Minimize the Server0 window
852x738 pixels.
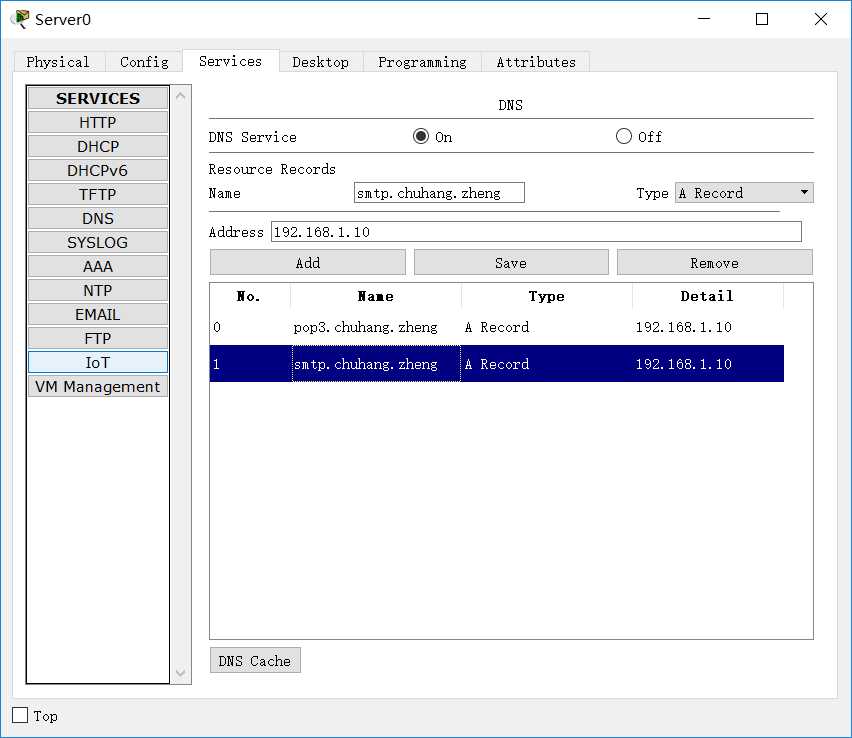click(704, 19)
